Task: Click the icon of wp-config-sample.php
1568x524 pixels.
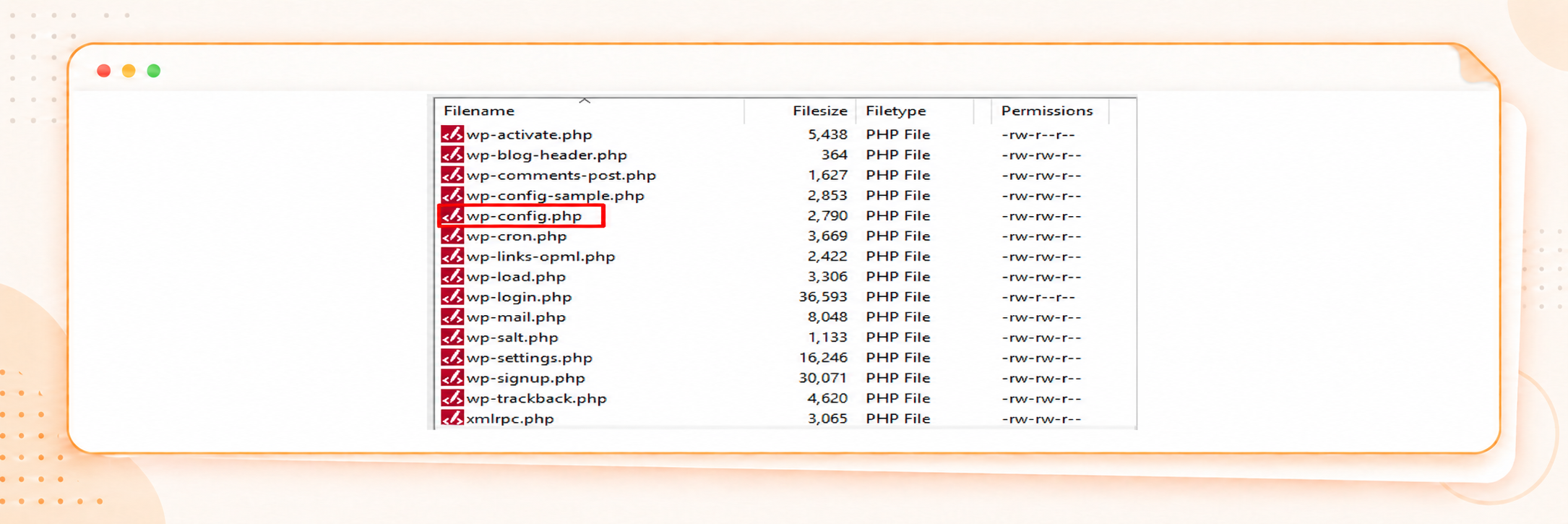Action: click(x=452, y=195)
